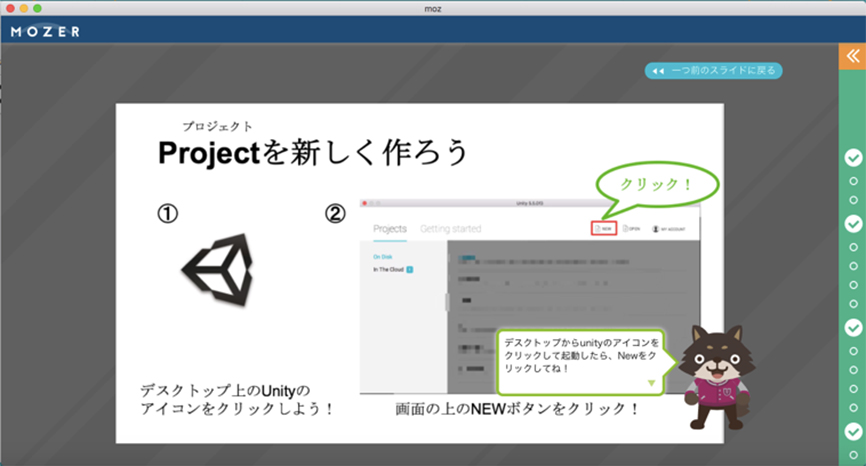This screenshot has height=466, width=866.
Task: Click the mascot's speech bubble text
Action: [581, 355]
